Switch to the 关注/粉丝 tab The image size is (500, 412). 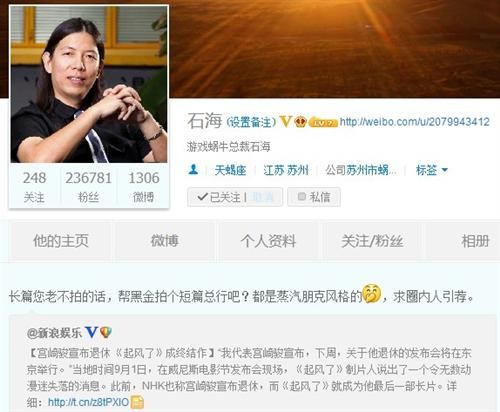[372, 241]
